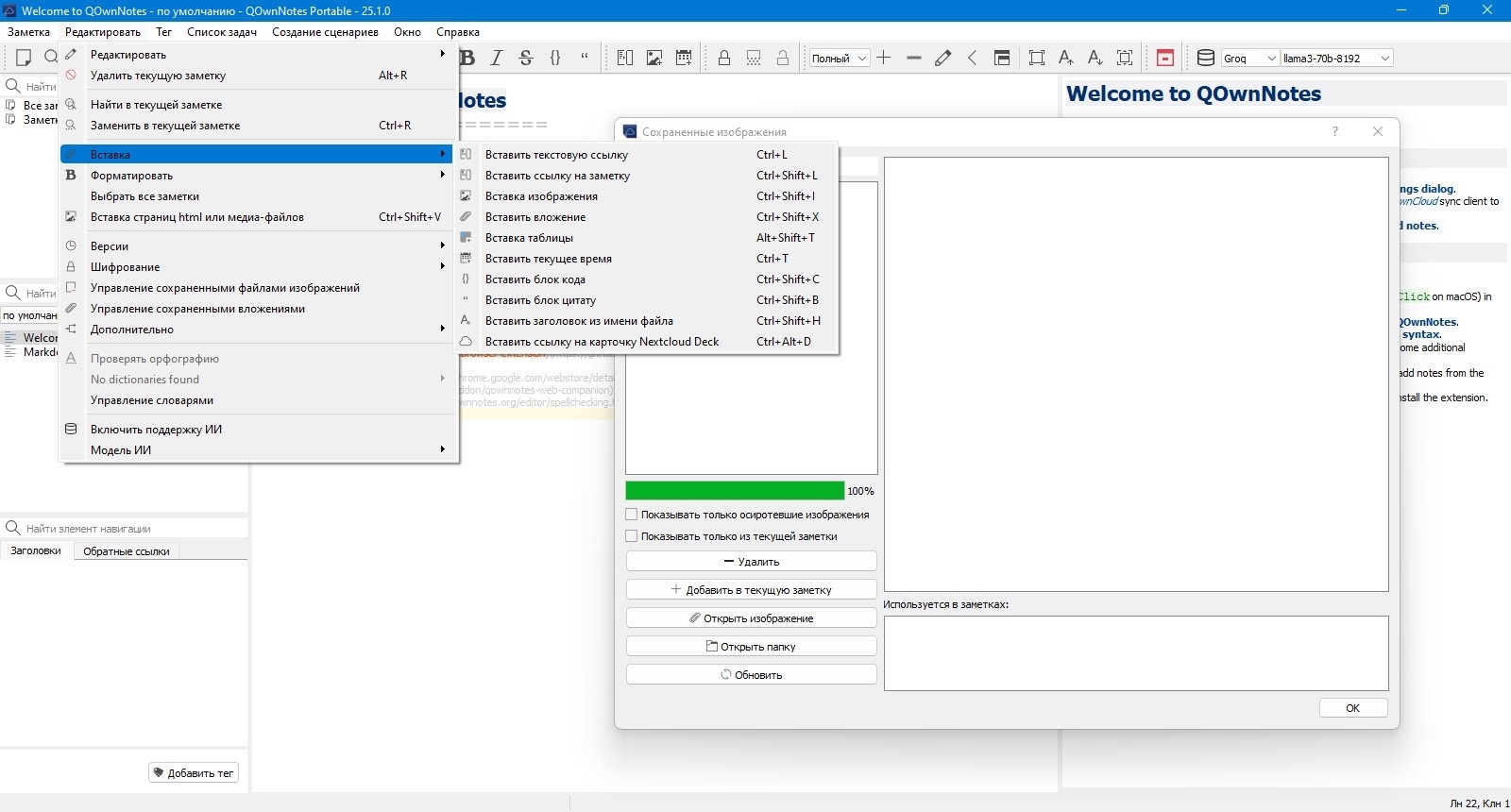Open the llama3-70b-8192 model dropdown
This screenshot has width=1511, height=812.
click(1337, 58)
